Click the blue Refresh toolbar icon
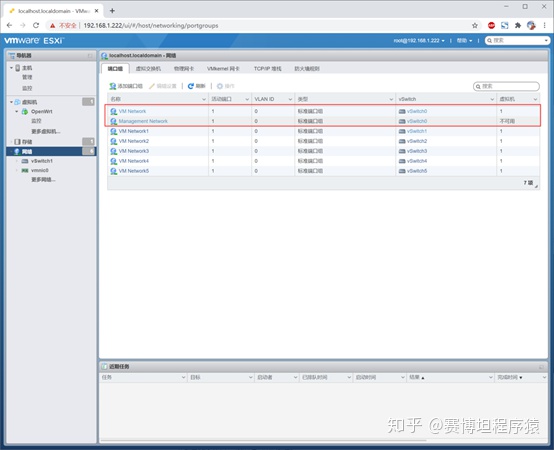Image resolution: width=554 pixels, height=450 pixels. 191,86
